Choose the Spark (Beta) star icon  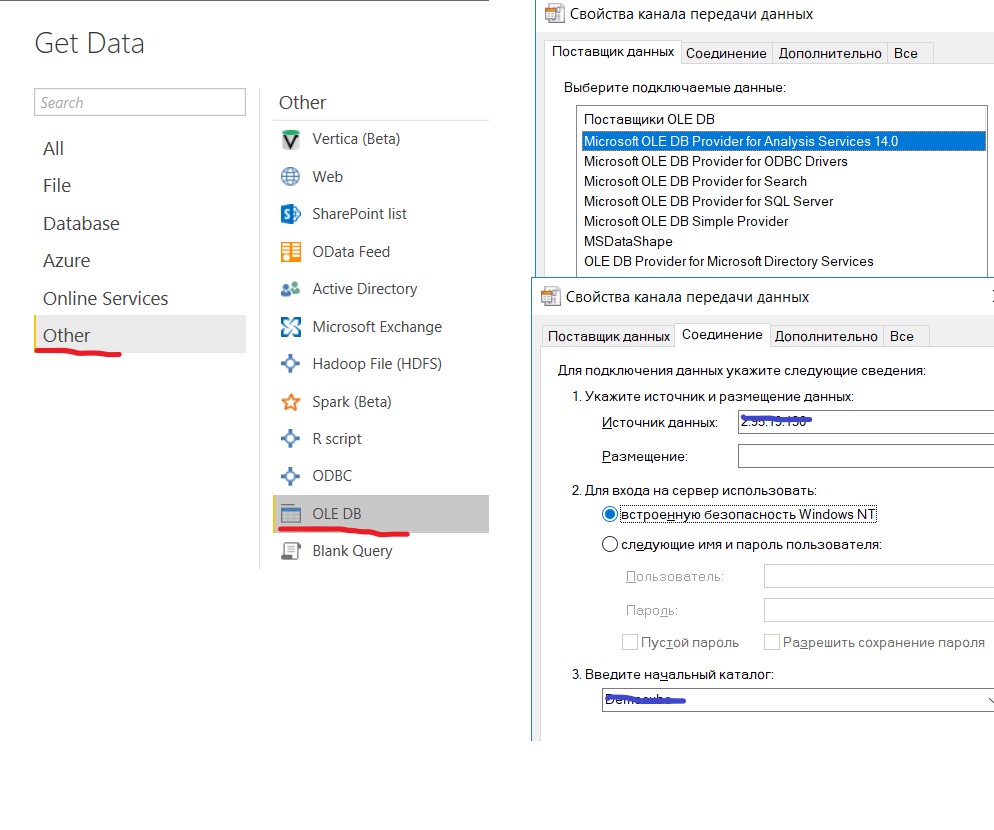[x=290, y=401]
